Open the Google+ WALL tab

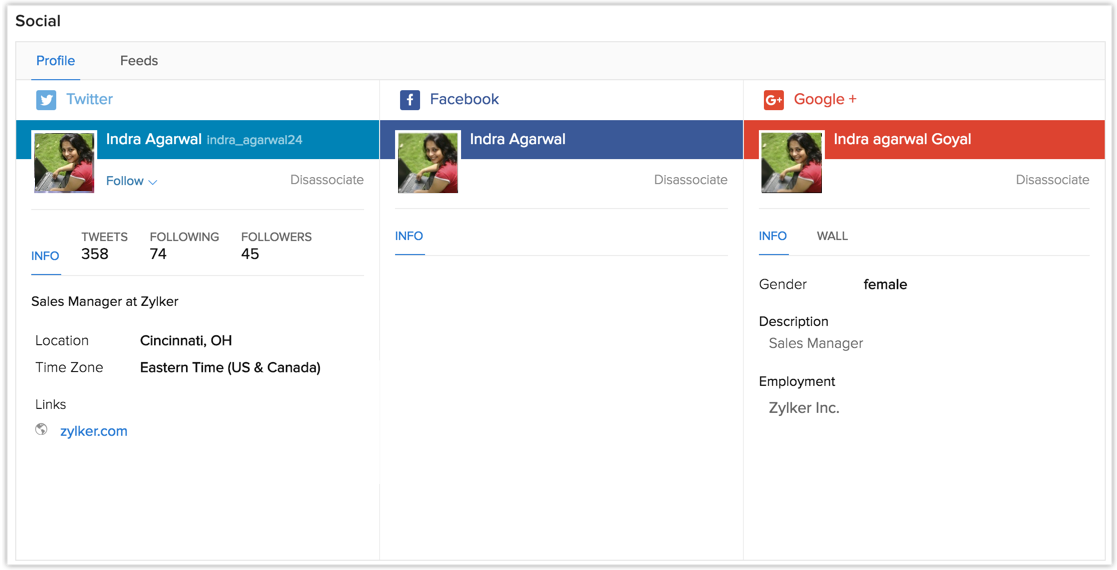(x=832, y=236)
